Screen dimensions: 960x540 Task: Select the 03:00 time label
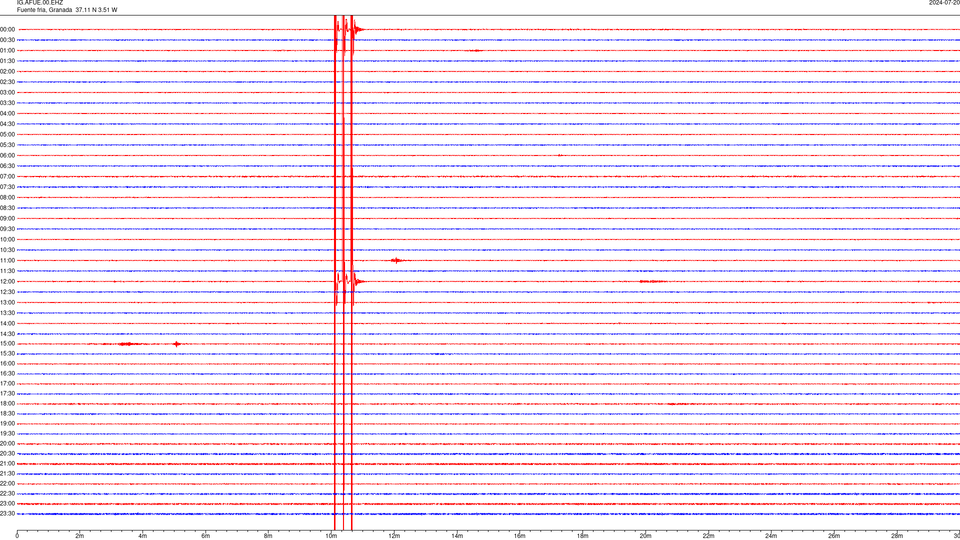[7, 92]
